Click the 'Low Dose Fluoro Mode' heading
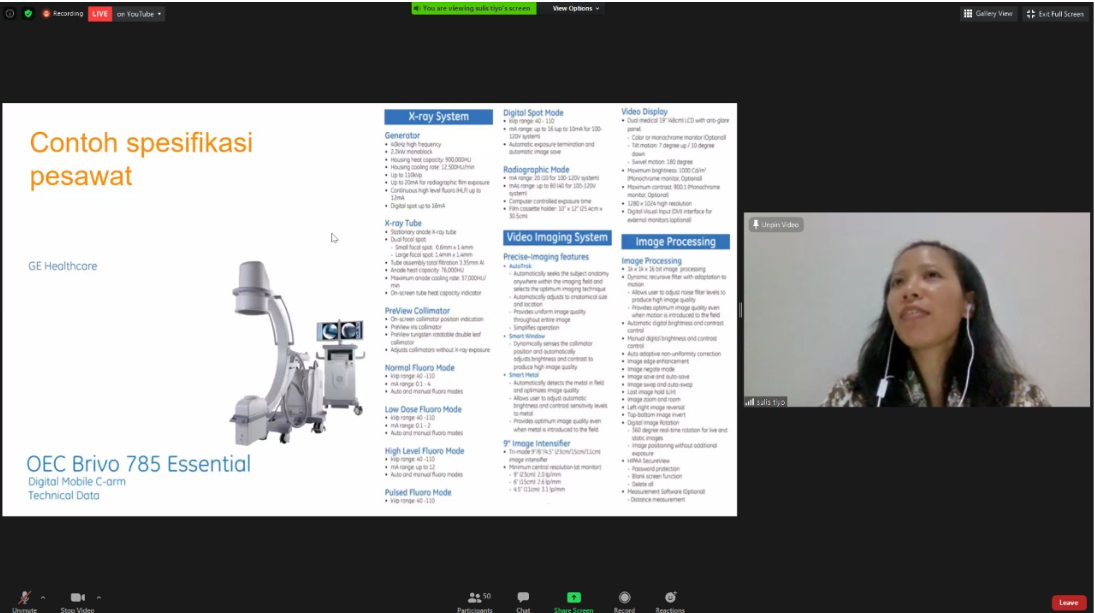 click(422, 410)
